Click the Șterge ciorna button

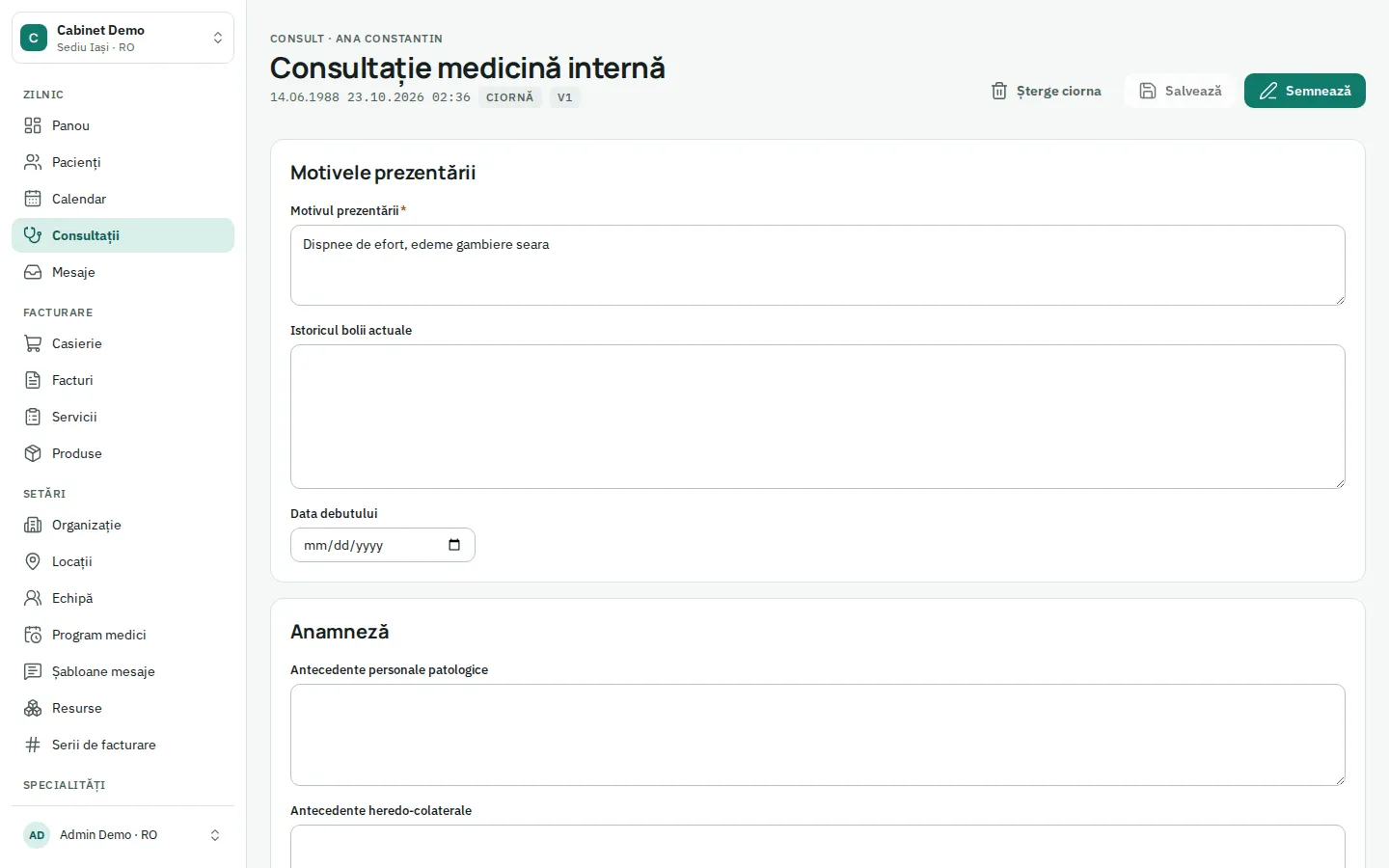(1047, 91)
